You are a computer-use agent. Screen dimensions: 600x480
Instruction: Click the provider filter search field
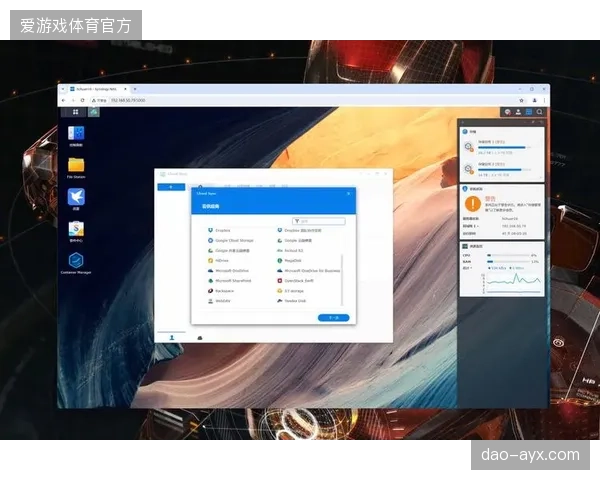pyautogui.click(x=319, y=221)
